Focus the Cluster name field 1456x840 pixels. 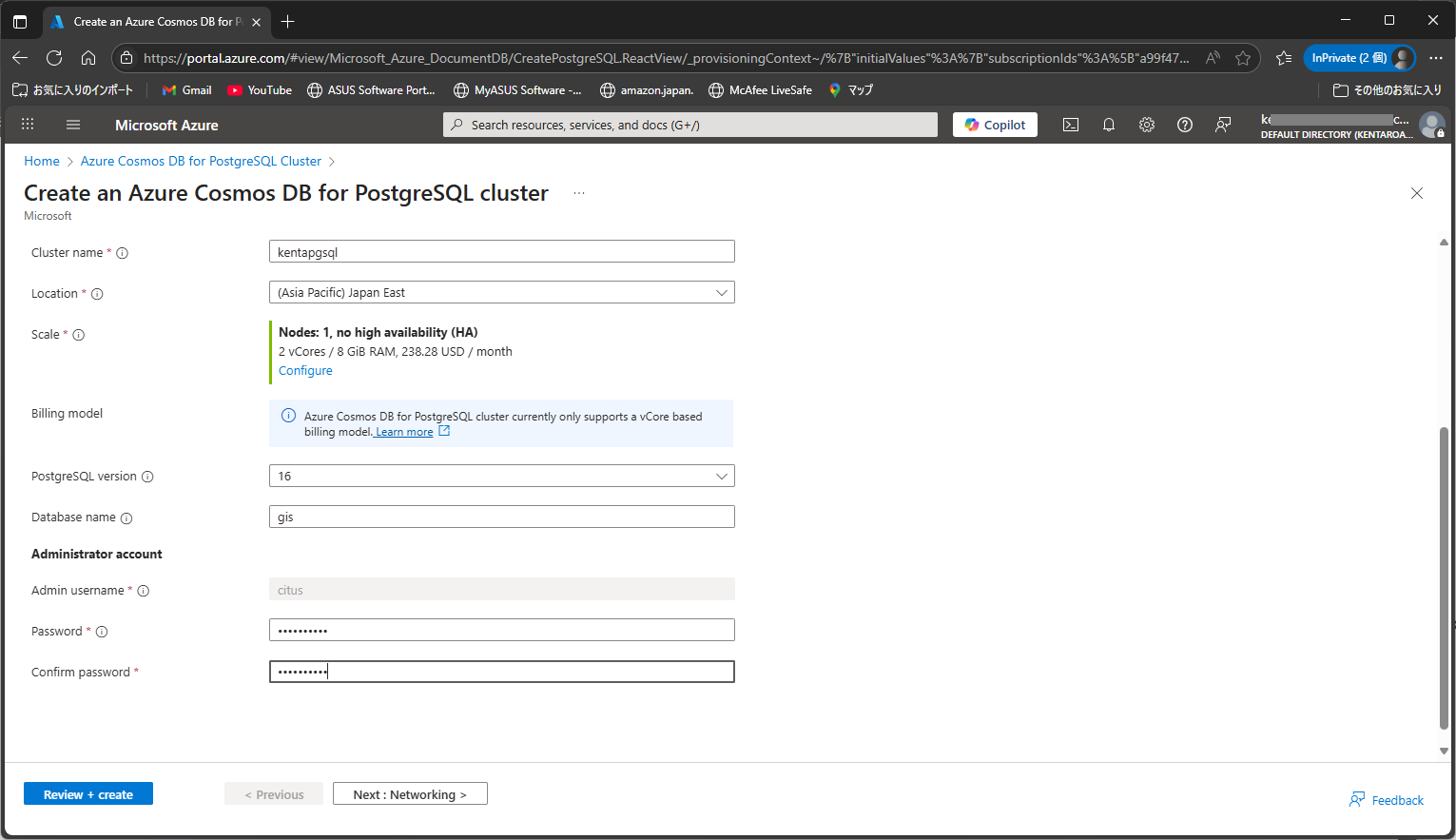click(x=502, y=251)
